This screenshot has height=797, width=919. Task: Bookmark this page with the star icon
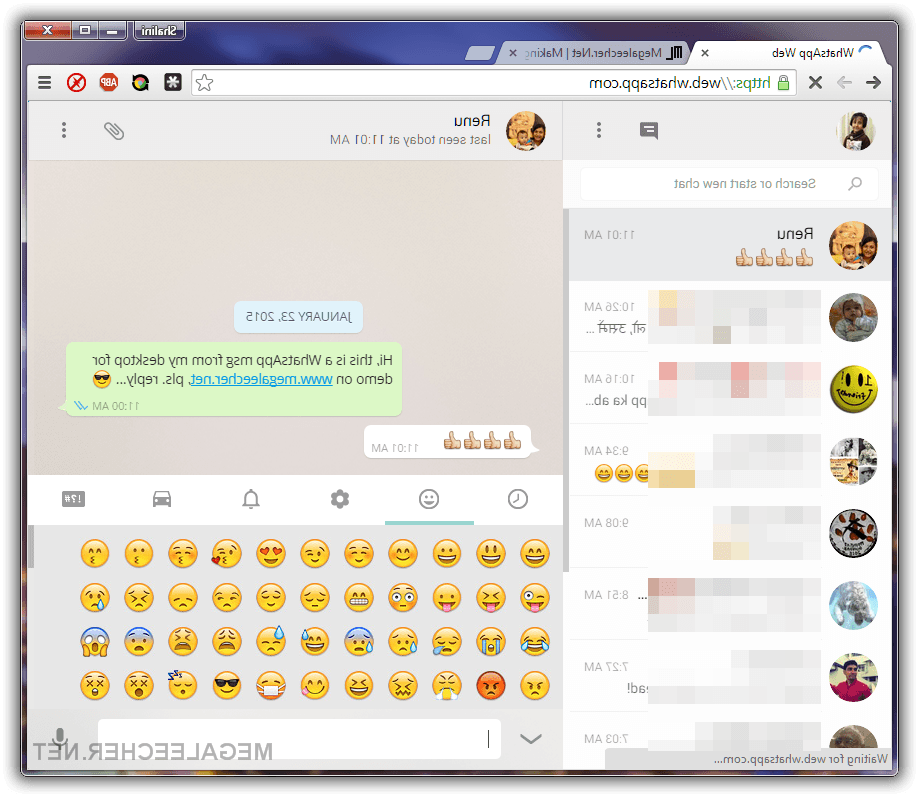point(204,83)
